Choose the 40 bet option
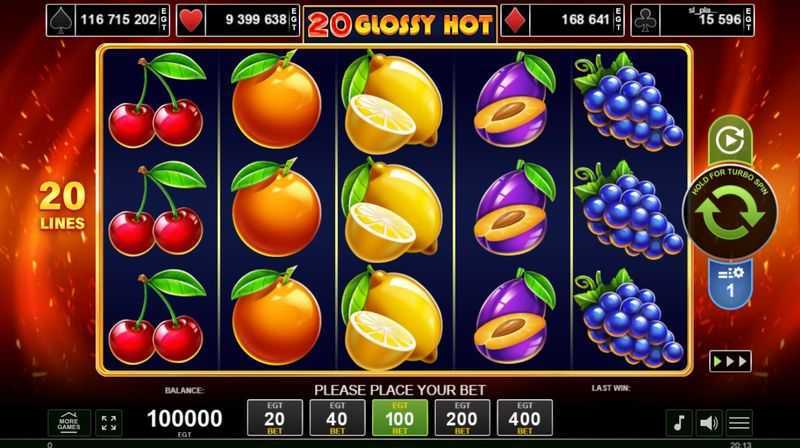The image size is (800, 448). pyautogui.click(x=337, y=418)
